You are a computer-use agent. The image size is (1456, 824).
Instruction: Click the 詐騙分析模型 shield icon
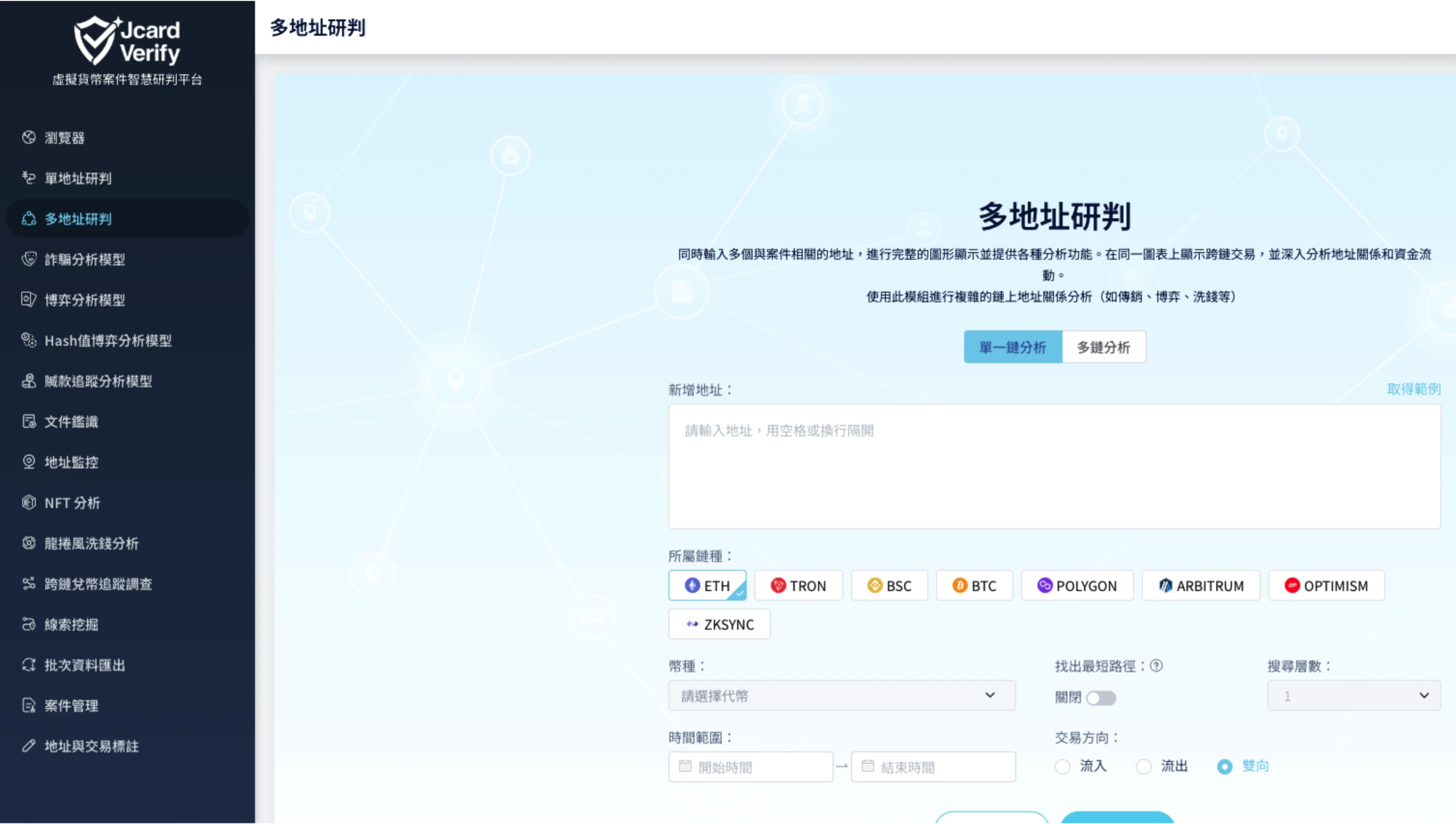pyautogui.click(x=29, y=259)
